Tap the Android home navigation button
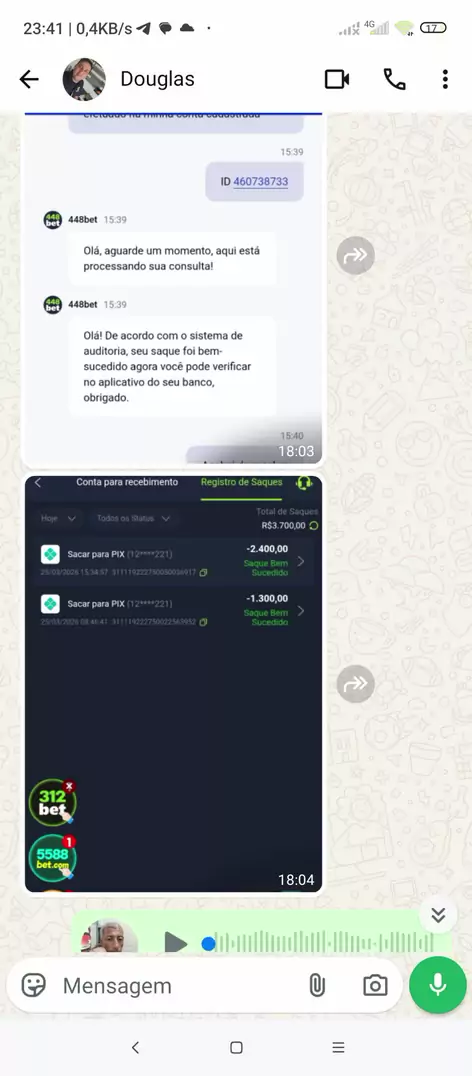This screenshot has height=1076, width=472. (236, 1047)
